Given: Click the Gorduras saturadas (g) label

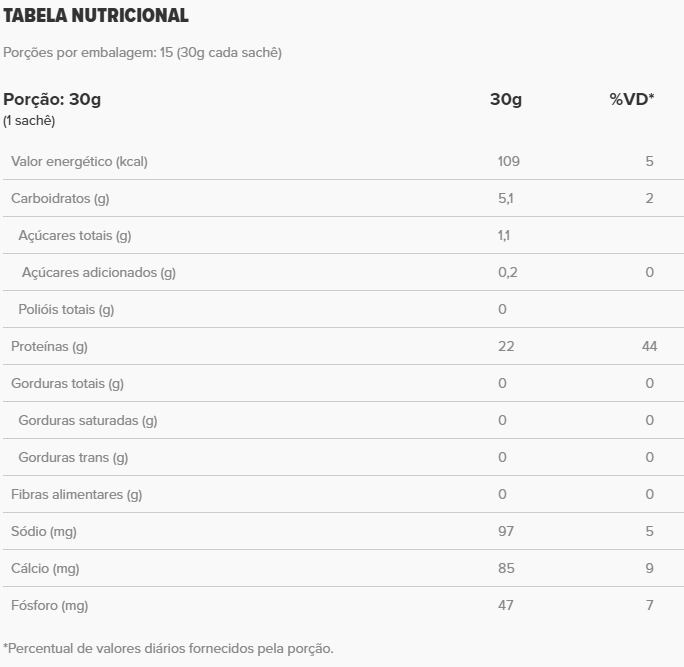Looking at the screenshot, I should click(x=88, y=420).
